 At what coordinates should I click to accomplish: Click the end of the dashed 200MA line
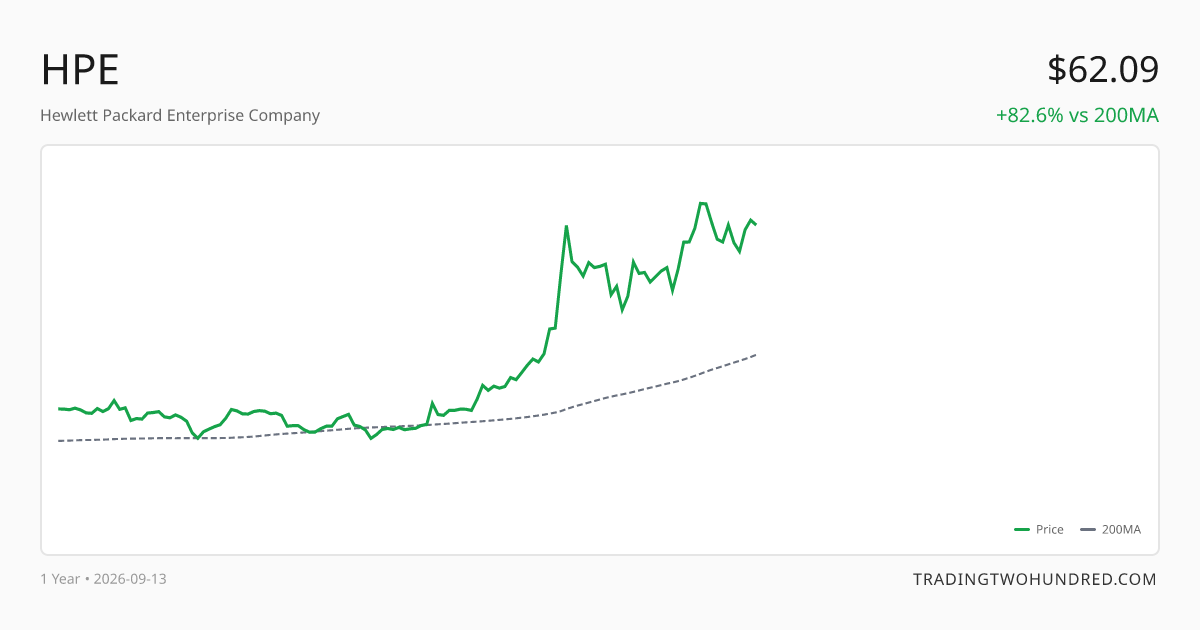point(756,355)
